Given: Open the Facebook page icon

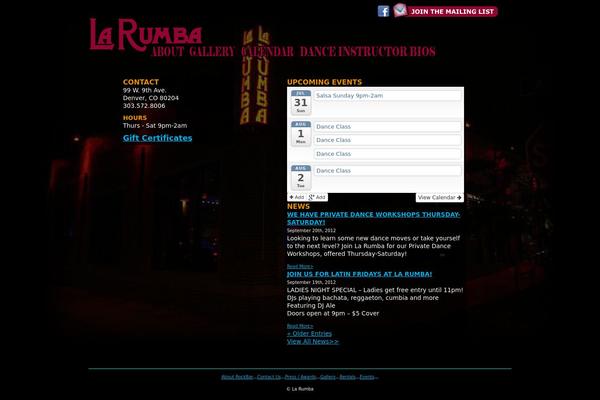Looking at the screenshot, I should coord(383,11).
